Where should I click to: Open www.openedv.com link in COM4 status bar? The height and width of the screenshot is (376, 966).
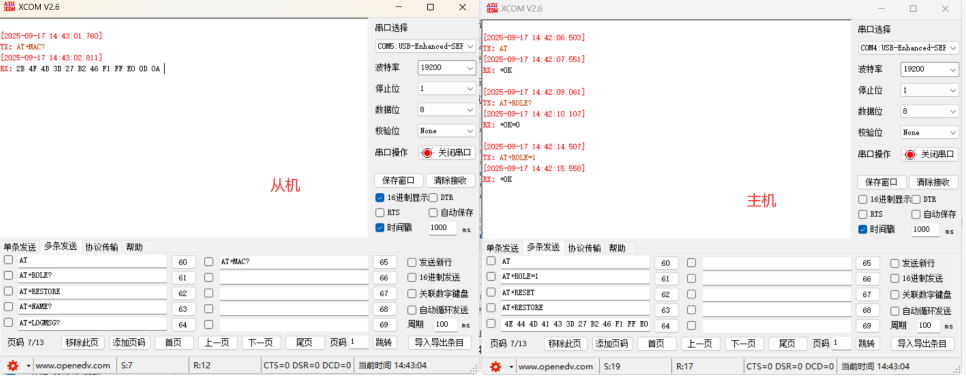[x=556, y=367]
